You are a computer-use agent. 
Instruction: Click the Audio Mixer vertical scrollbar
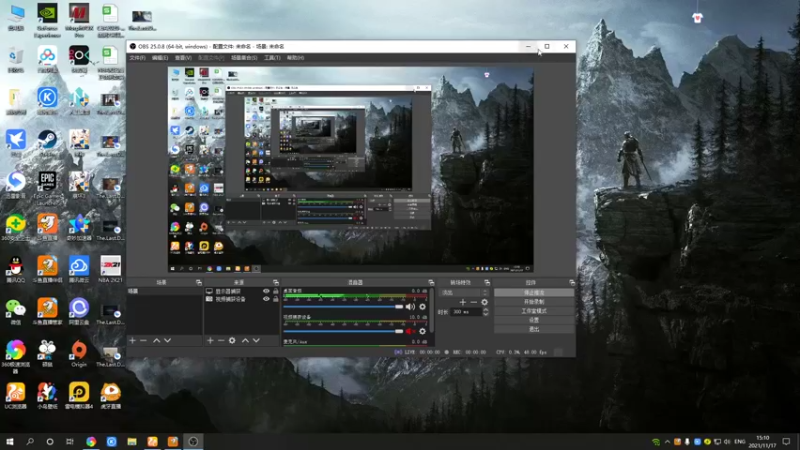432,311
